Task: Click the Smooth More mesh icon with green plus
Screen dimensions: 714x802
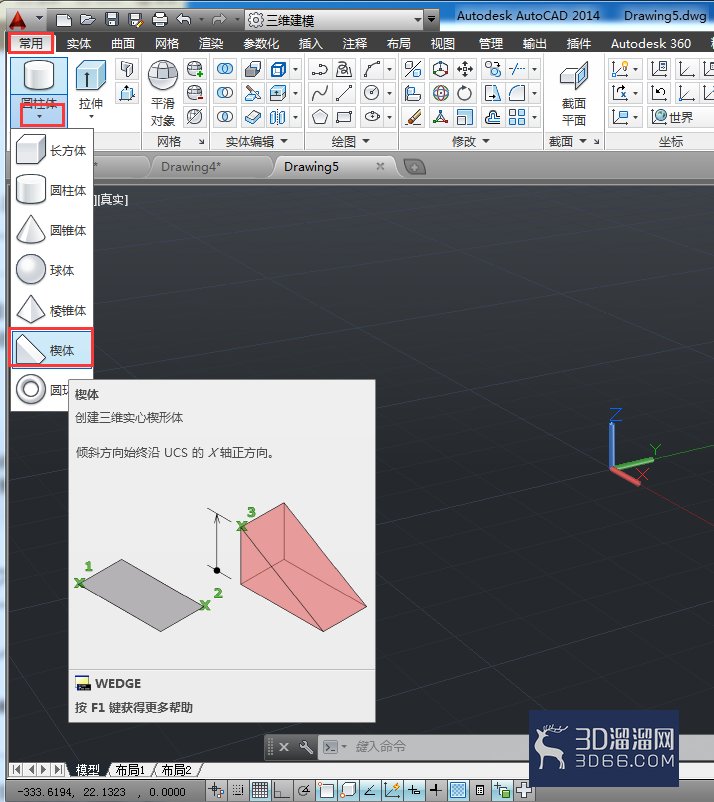Action: point(194,69)
